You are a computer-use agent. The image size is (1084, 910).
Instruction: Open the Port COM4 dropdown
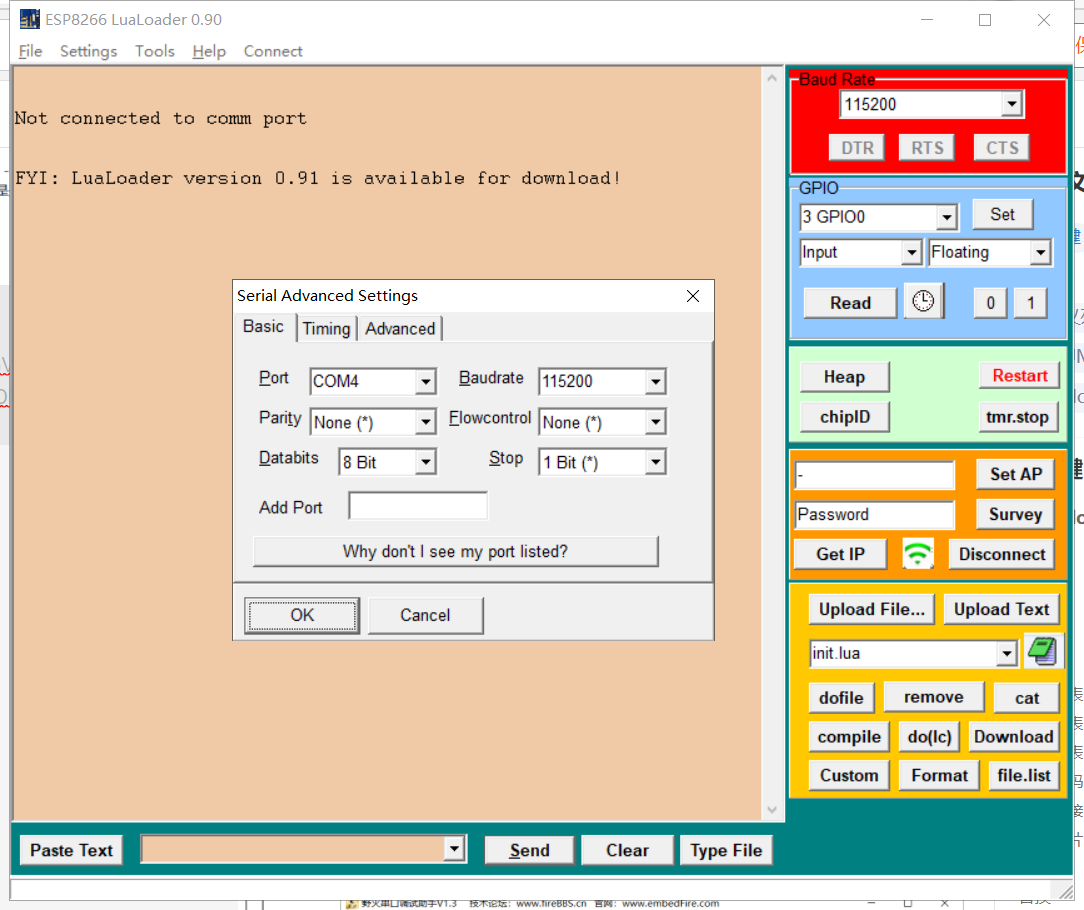tap(428, 382)
